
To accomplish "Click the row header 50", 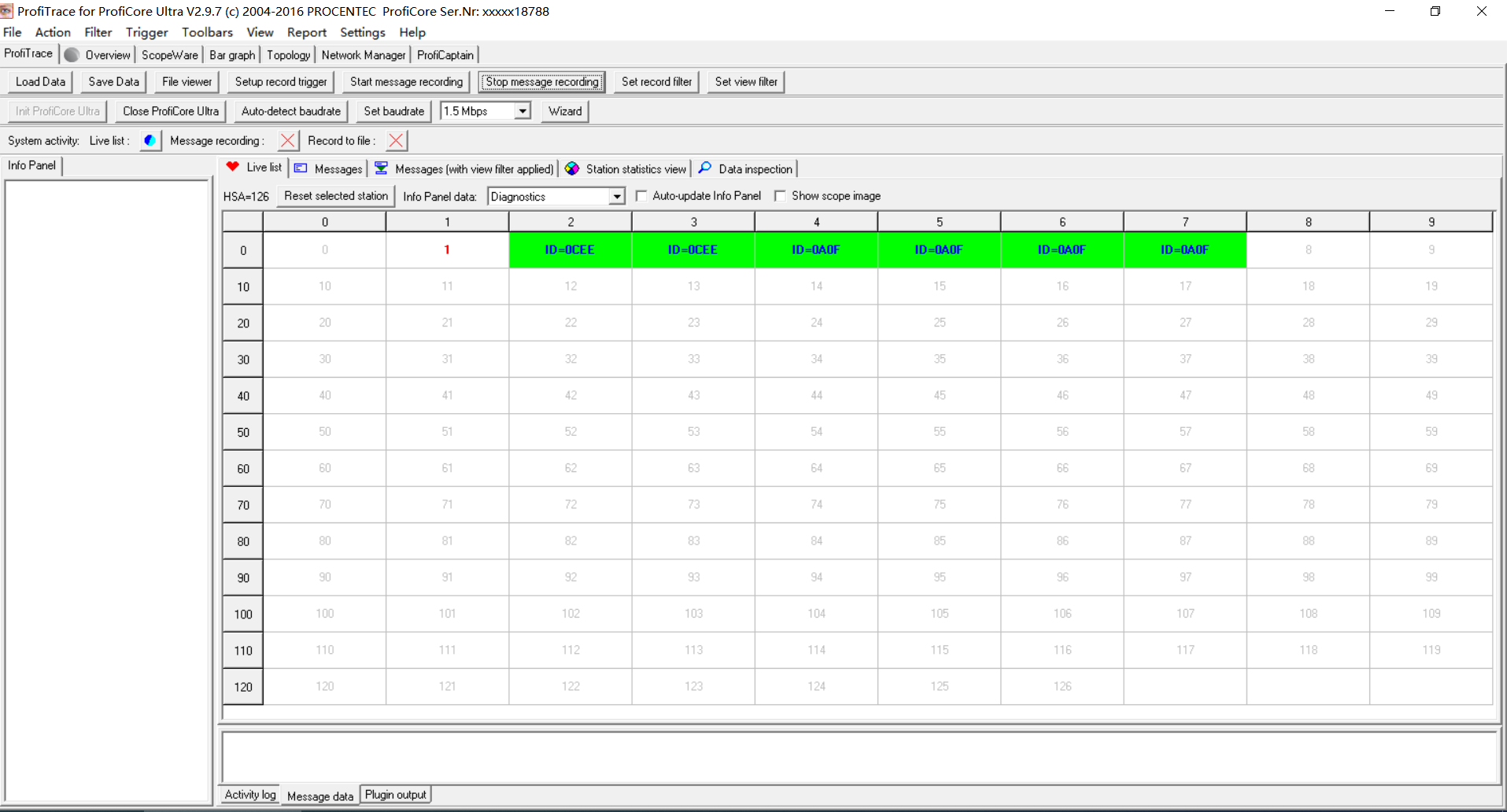I will [x=243, y=432].
